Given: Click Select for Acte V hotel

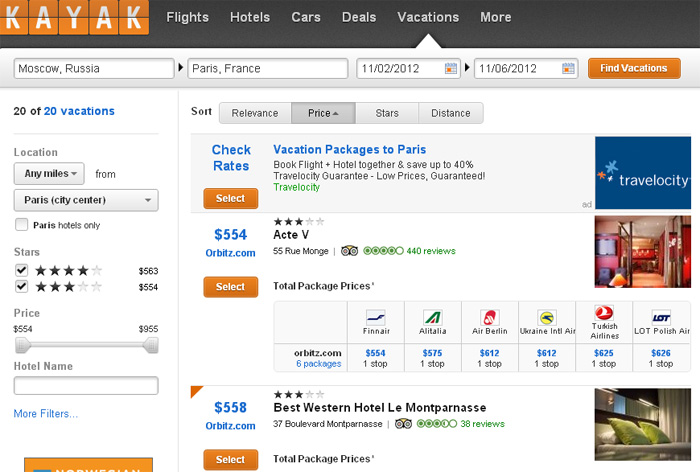Looking at the screenshot, I should coord(230,287).
